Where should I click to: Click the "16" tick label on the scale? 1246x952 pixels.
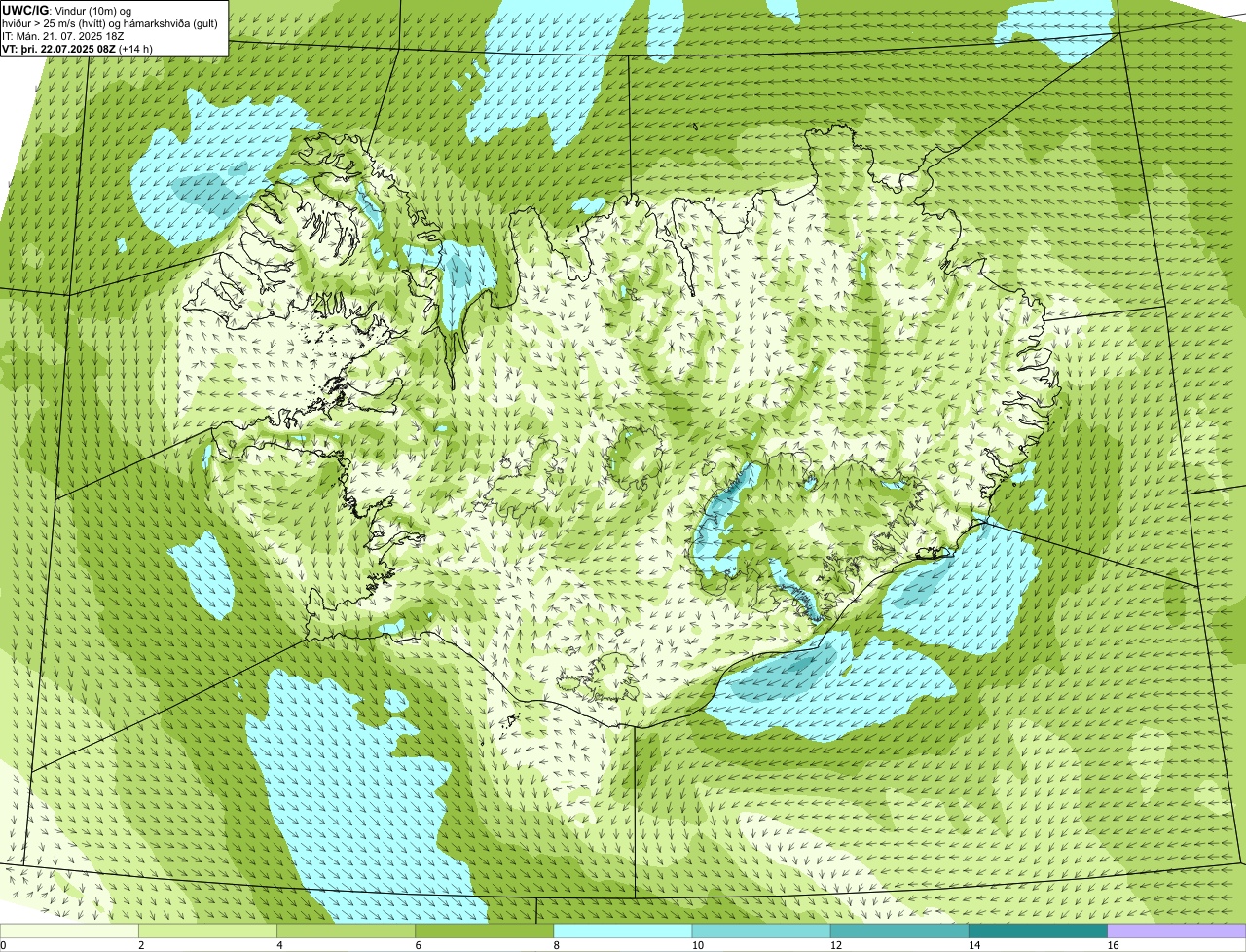(1112, 945)
